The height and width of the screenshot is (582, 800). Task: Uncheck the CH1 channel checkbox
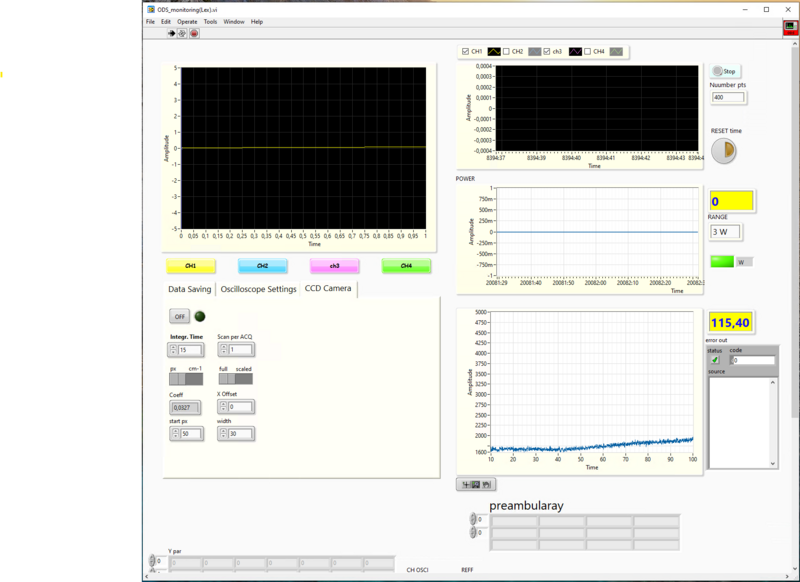(464, 51)
